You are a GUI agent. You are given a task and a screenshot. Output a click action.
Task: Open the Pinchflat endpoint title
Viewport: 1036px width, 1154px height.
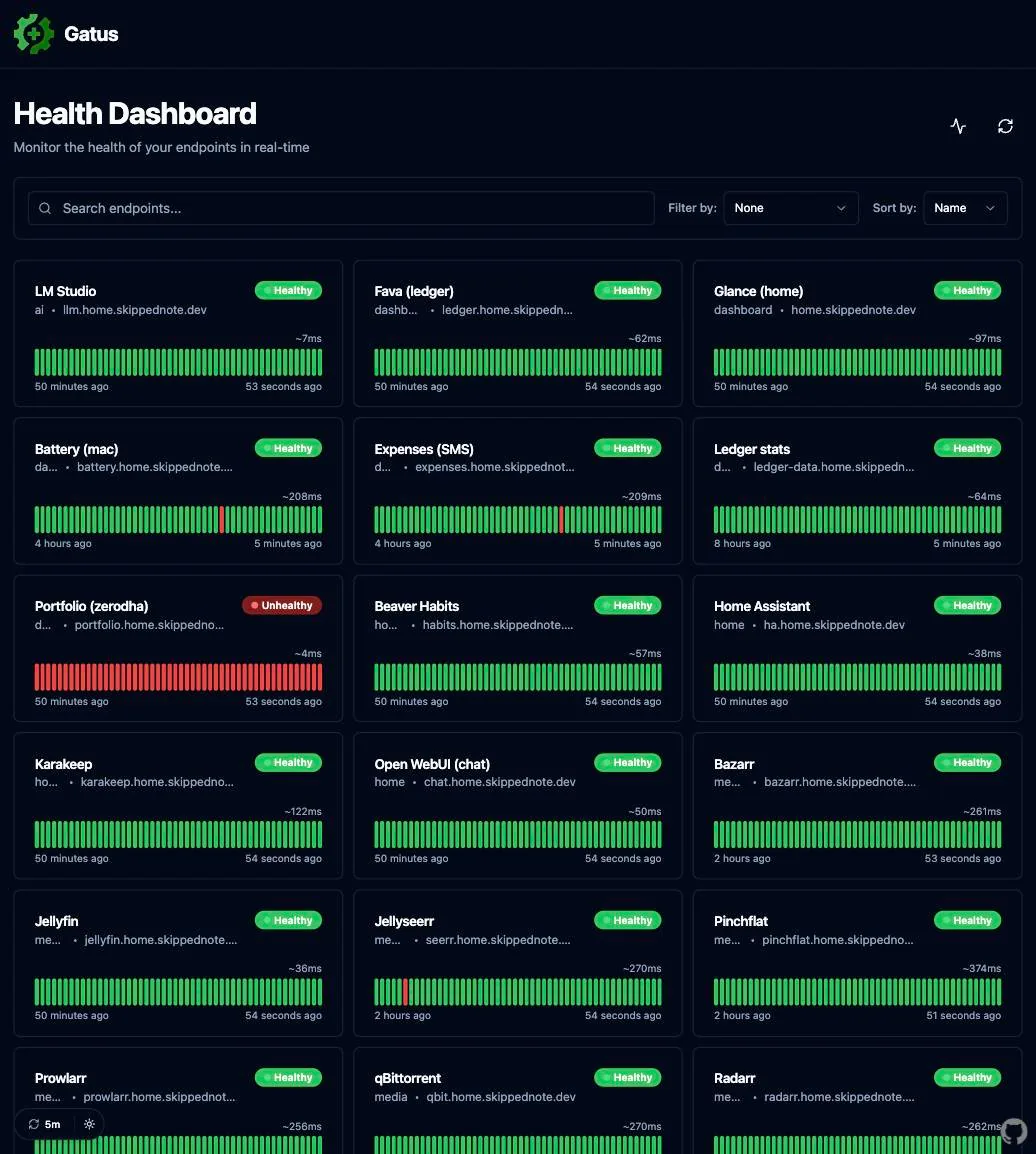coord(740,921)
